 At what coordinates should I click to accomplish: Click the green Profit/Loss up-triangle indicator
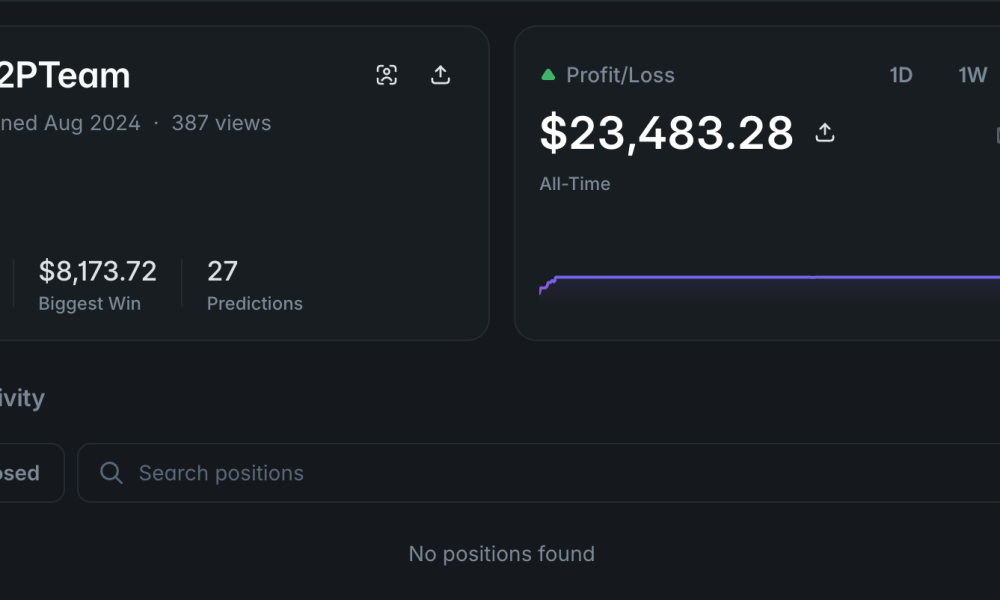548,75
